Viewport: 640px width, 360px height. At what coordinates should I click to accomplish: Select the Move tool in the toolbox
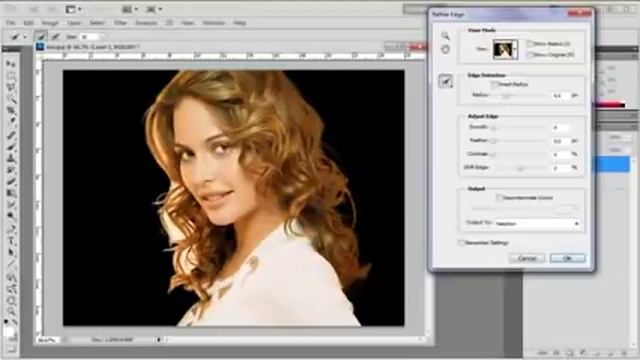11,64
